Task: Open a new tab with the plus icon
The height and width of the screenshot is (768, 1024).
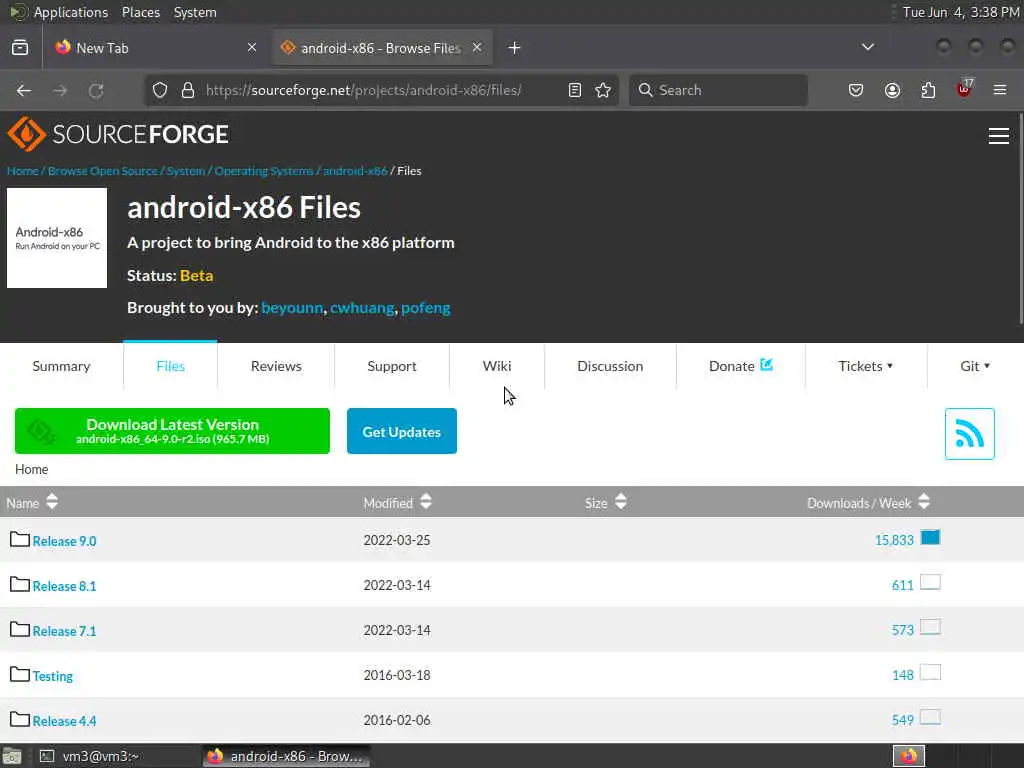Action: click(515, 48)
